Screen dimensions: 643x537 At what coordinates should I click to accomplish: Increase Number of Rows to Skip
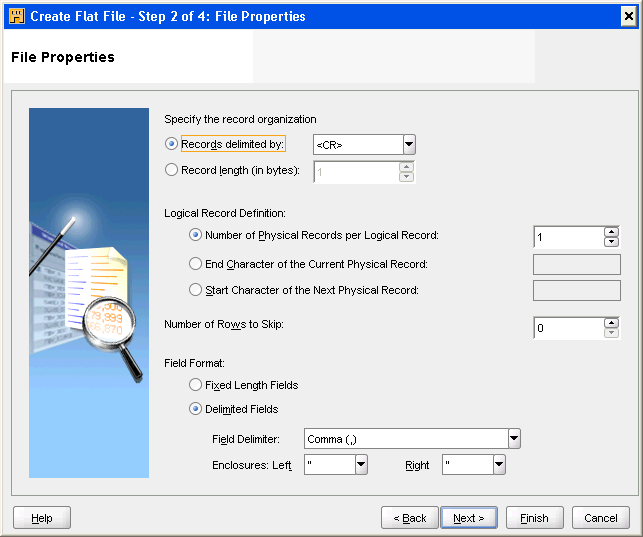coord(611,323)
